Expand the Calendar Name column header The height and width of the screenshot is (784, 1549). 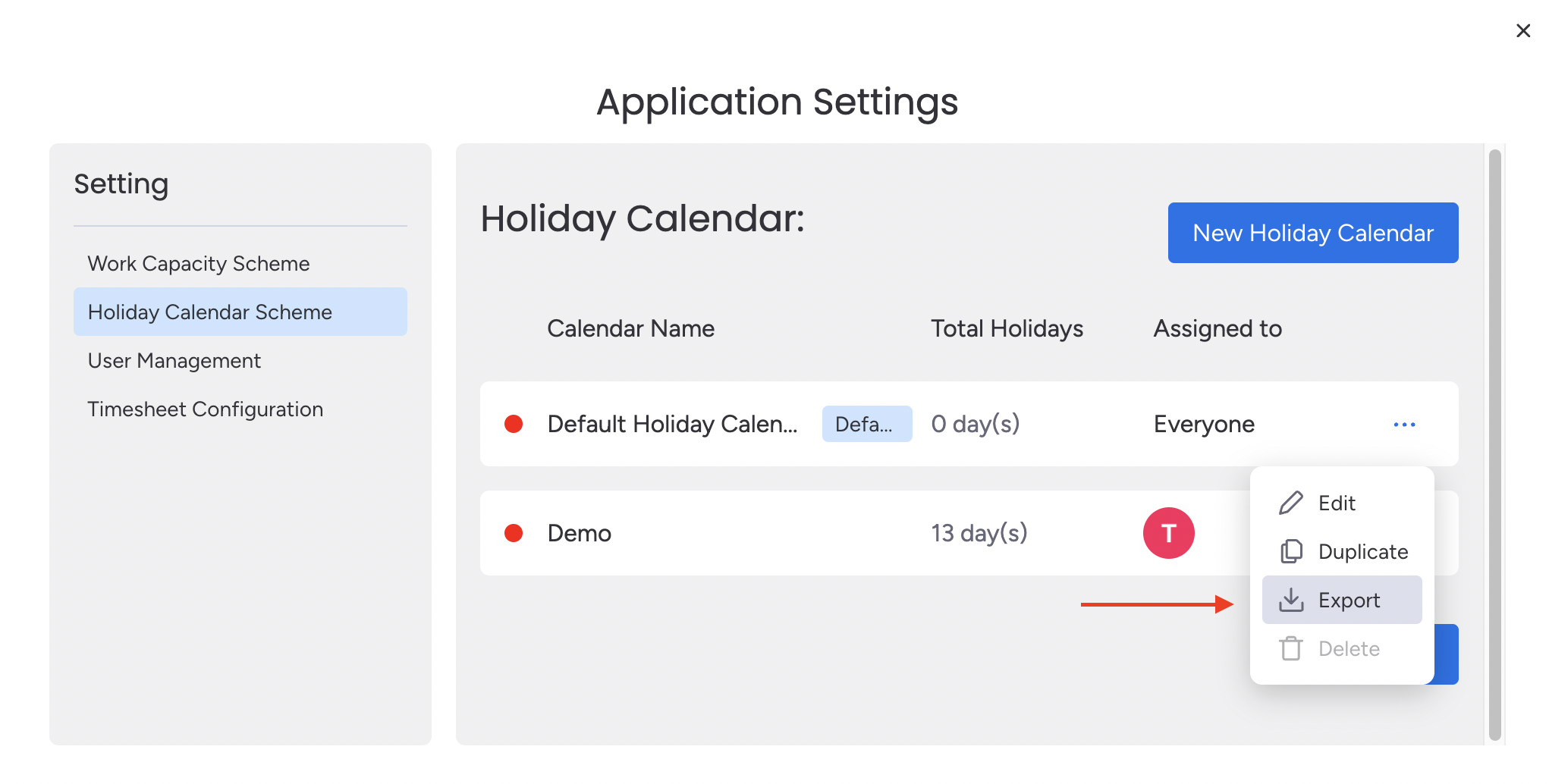(x=630, y=328)
